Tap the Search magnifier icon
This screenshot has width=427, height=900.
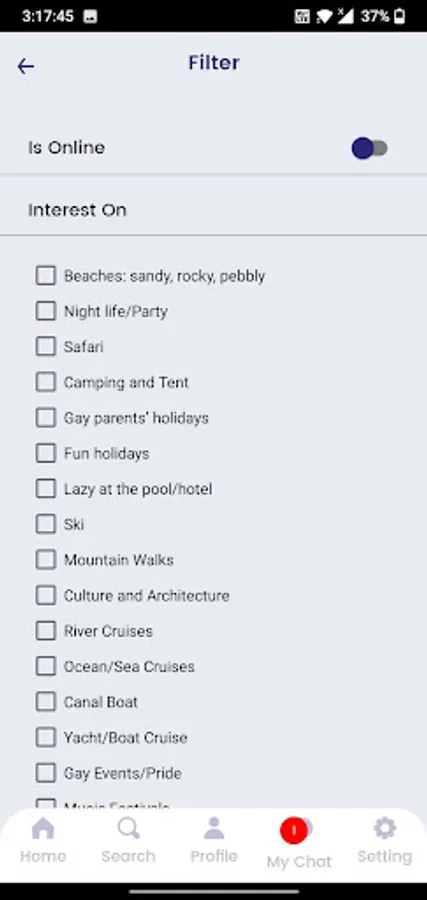(129, 829)
